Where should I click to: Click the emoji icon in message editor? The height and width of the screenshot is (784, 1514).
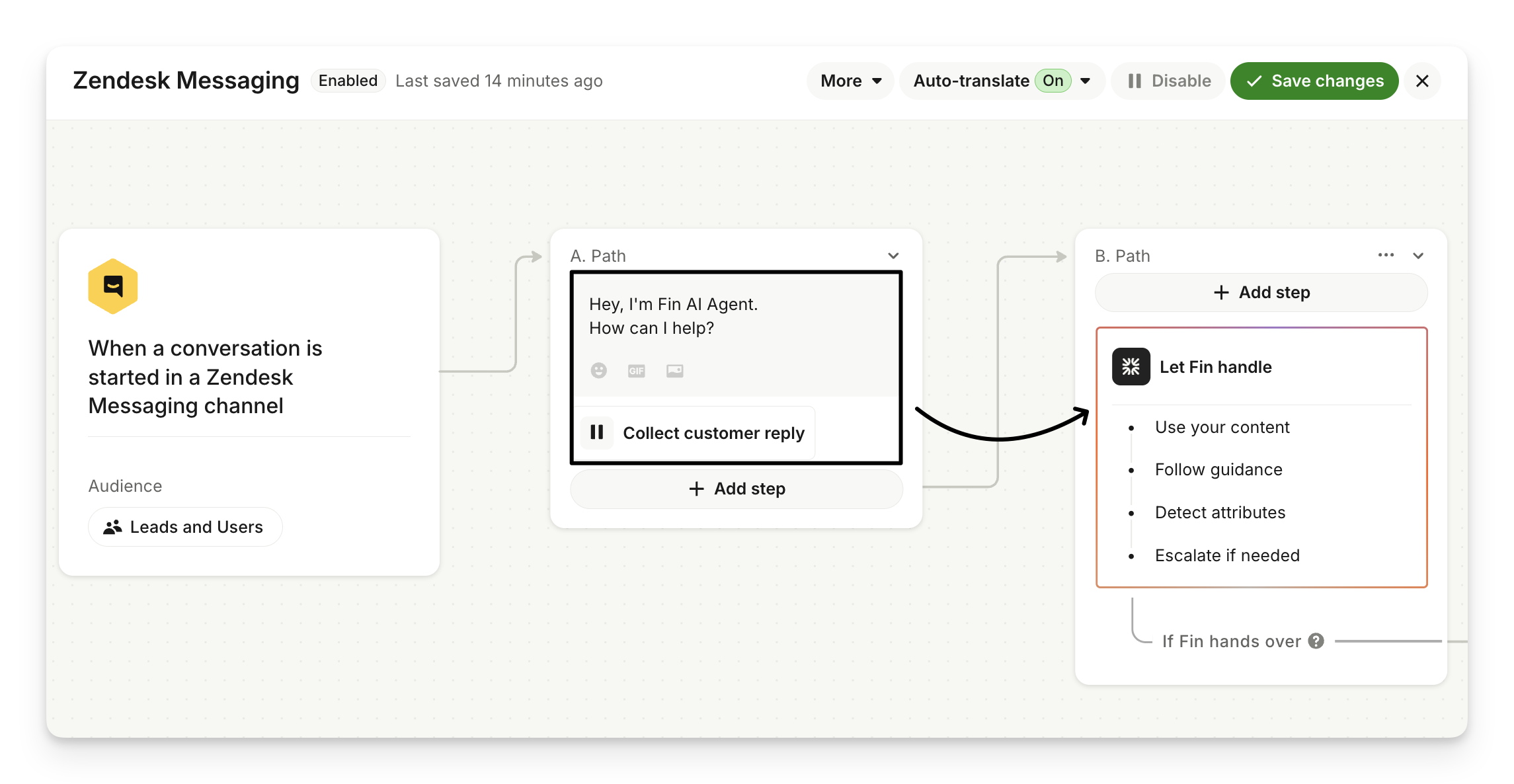pyautogui.click(x=598, y=371)
